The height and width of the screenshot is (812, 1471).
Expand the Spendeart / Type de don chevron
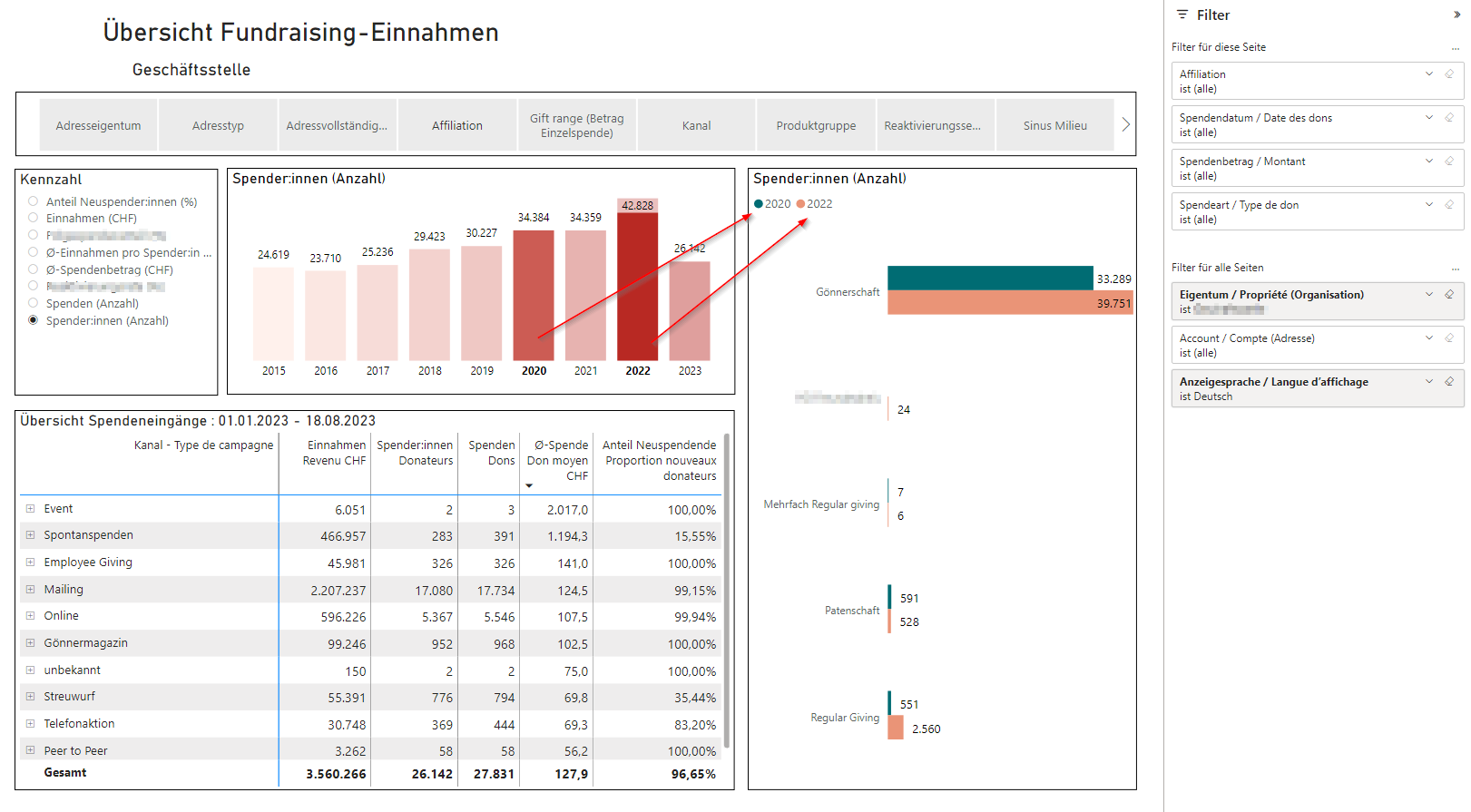pos(1429,205)
